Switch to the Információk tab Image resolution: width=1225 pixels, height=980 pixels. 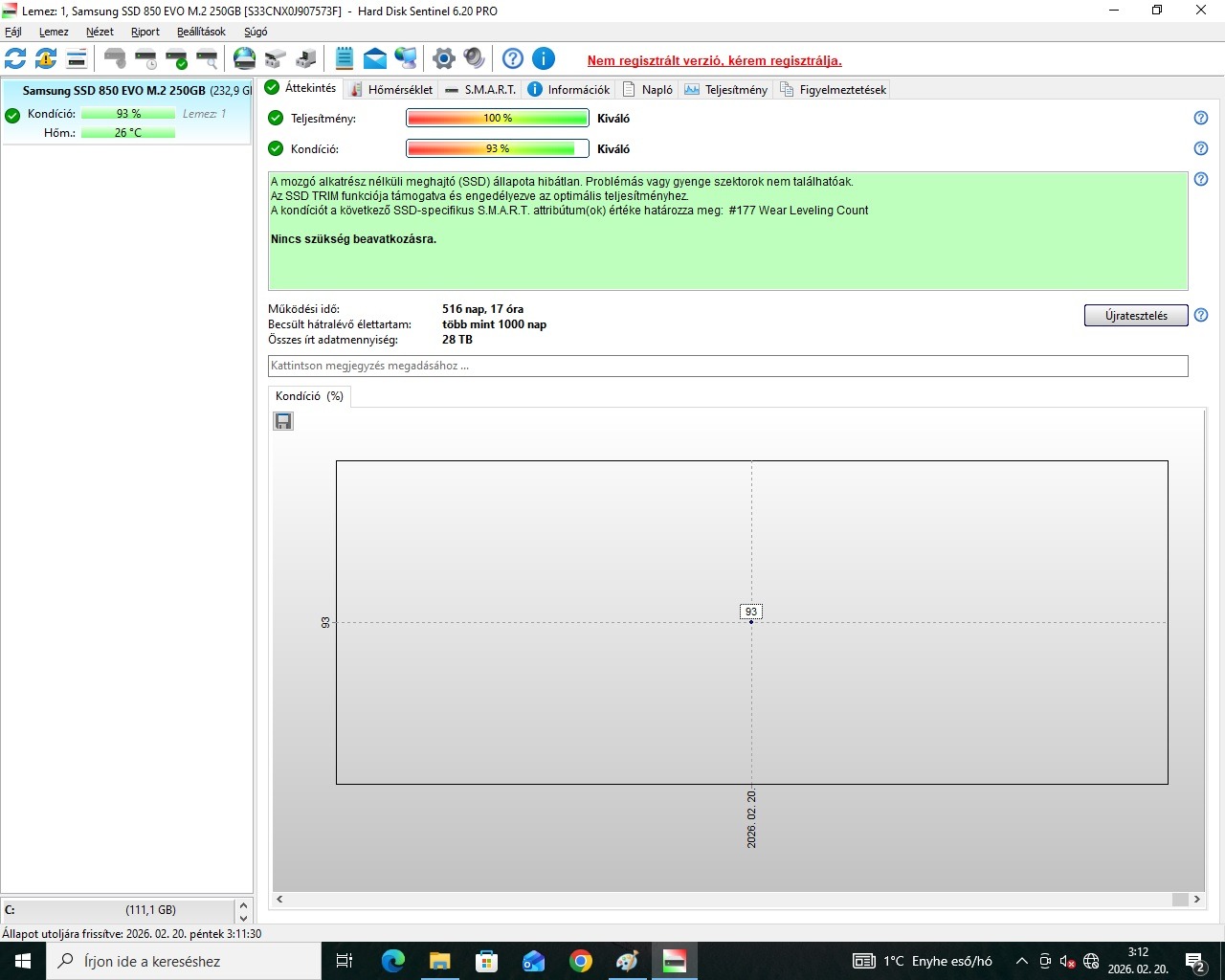569,89
